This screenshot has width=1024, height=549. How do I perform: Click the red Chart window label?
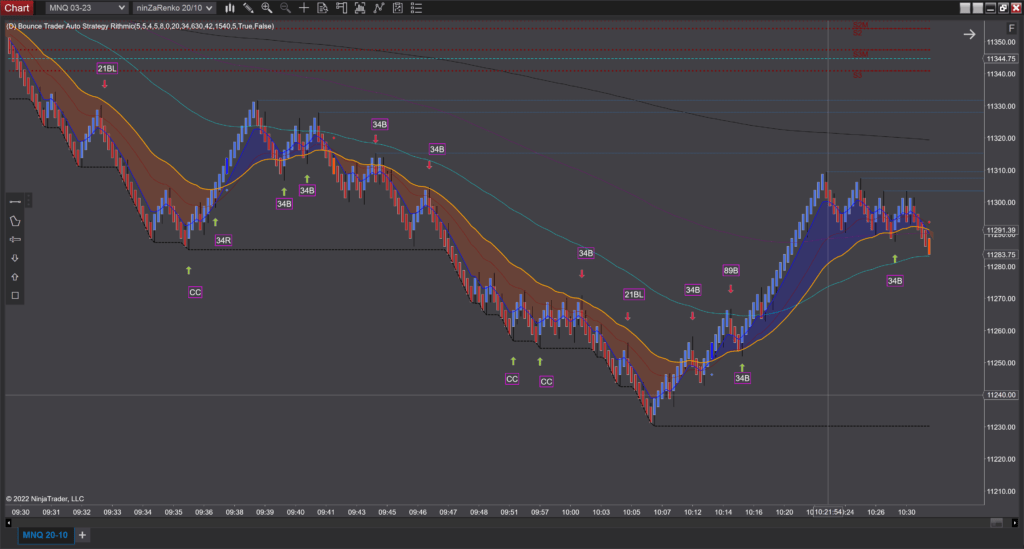(17, 8)
